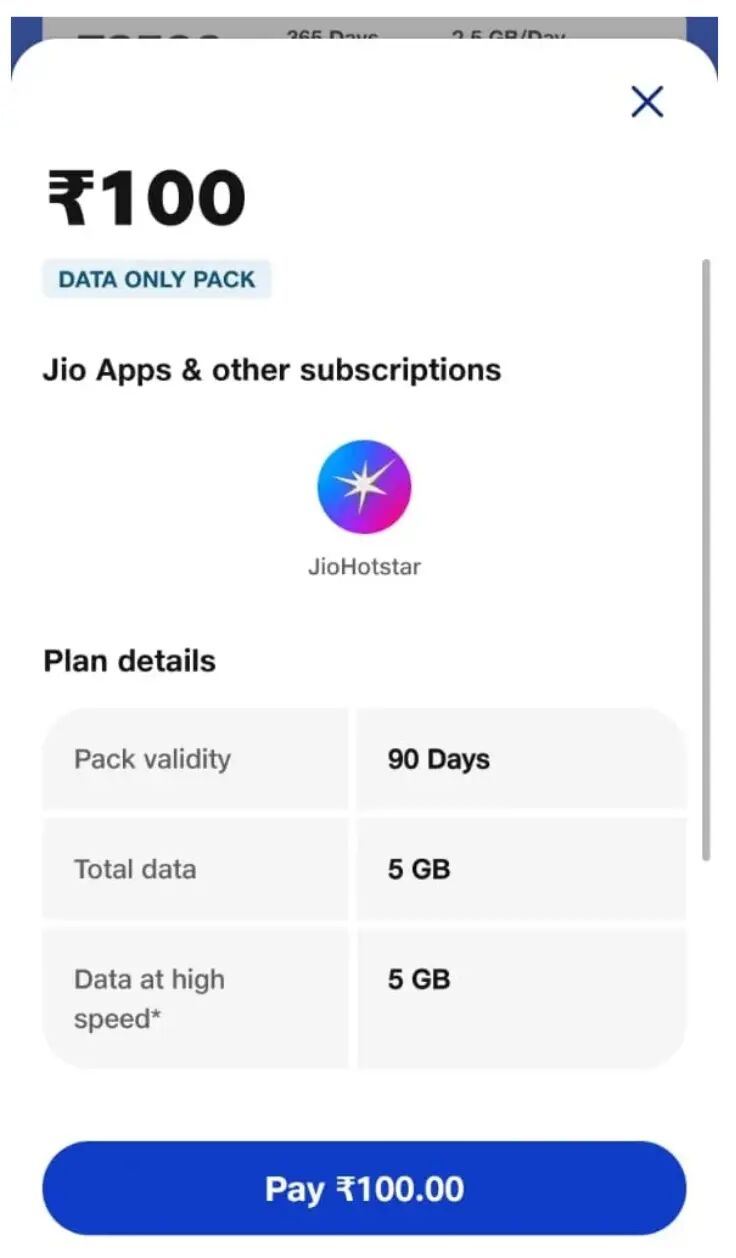Select the 90 Days validity value

tap(439, 759)
